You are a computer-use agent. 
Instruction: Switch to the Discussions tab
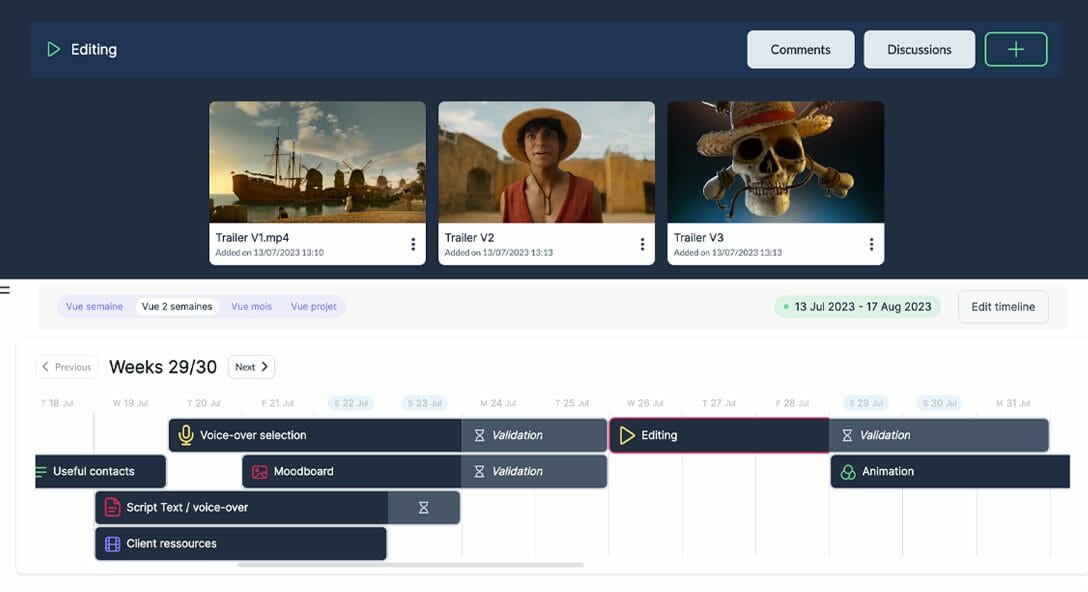pos(919,49)
